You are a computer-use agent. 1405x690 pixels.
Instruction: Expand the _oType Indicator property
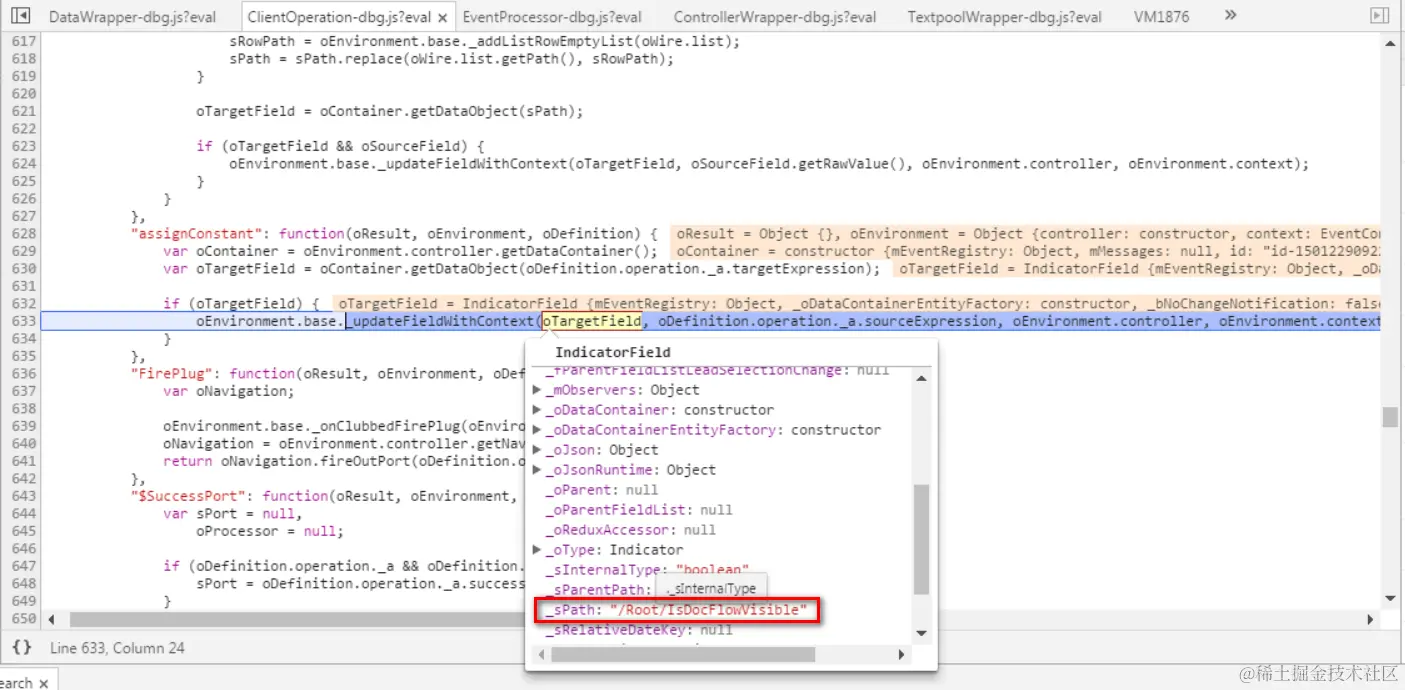point(537,550)
